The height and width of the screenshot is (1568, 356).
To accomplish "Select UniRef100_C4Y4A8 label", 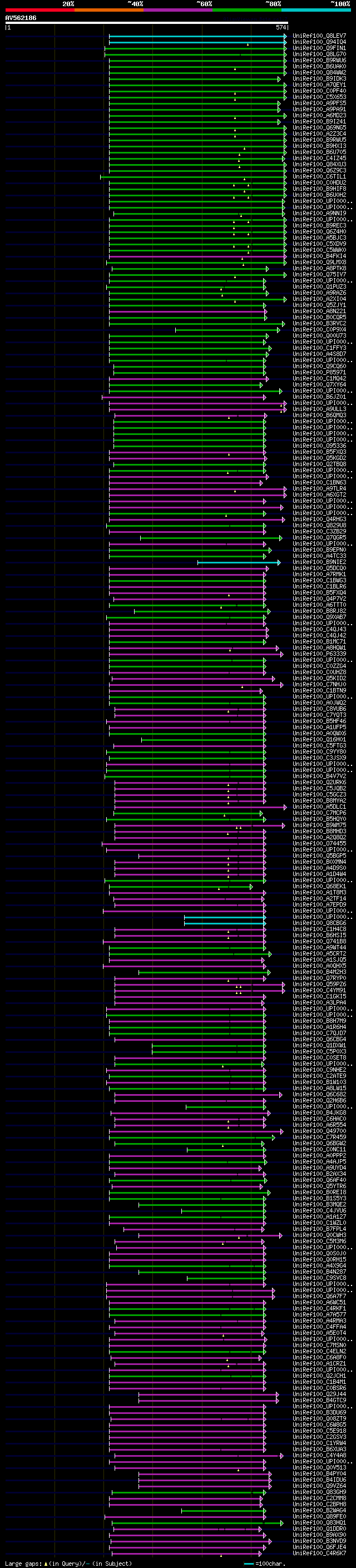I will pyautogui.click(x=319, y=1456).
